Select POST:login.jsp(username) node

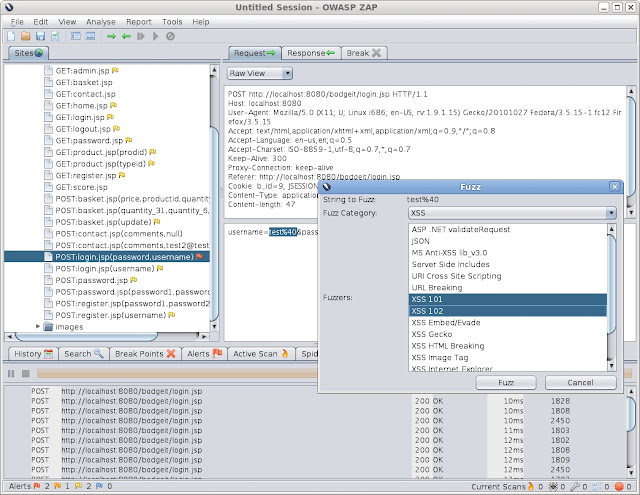click(104, 268)
